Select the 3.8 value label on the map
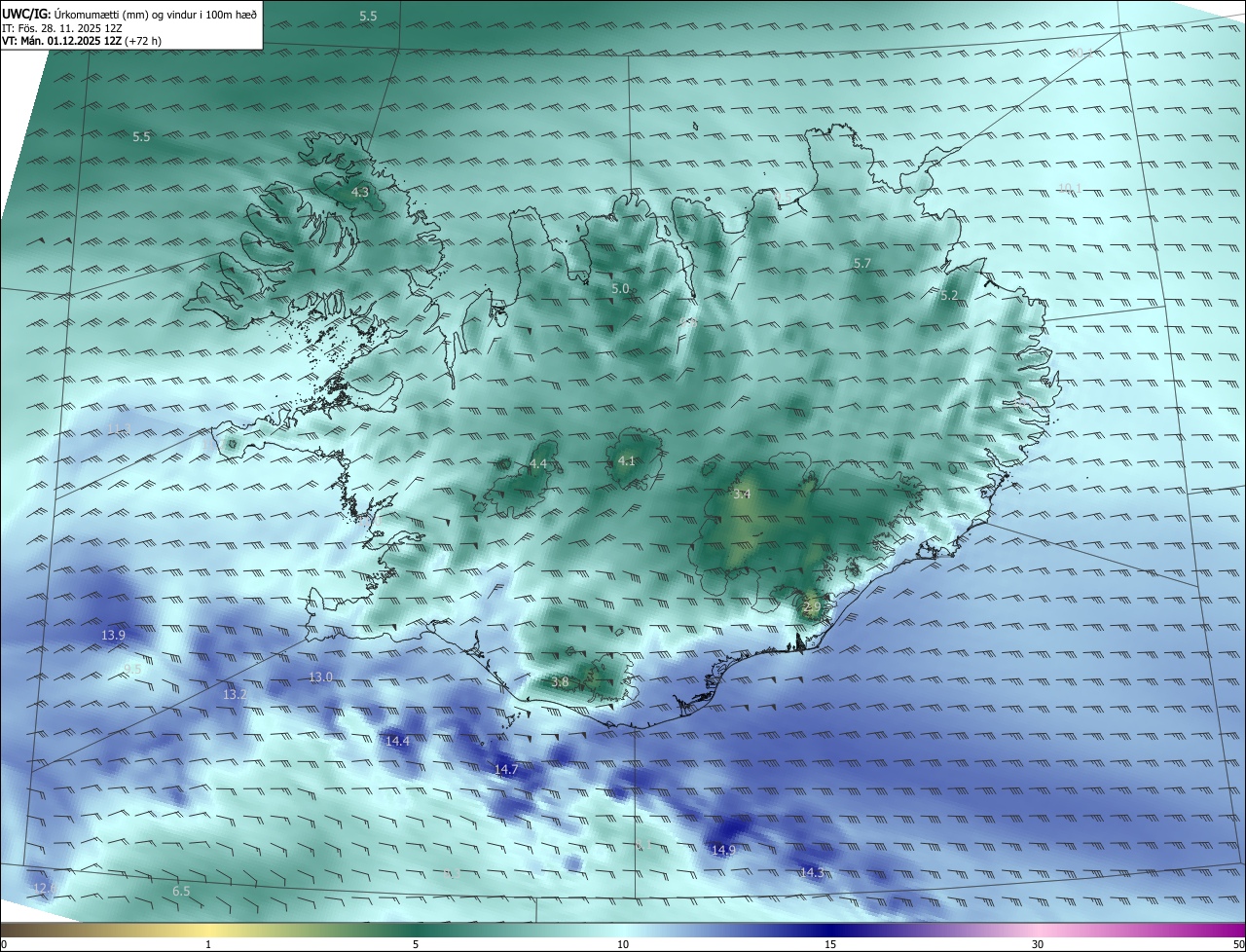This screenshot has height=952, width=1246. point(560,682)
